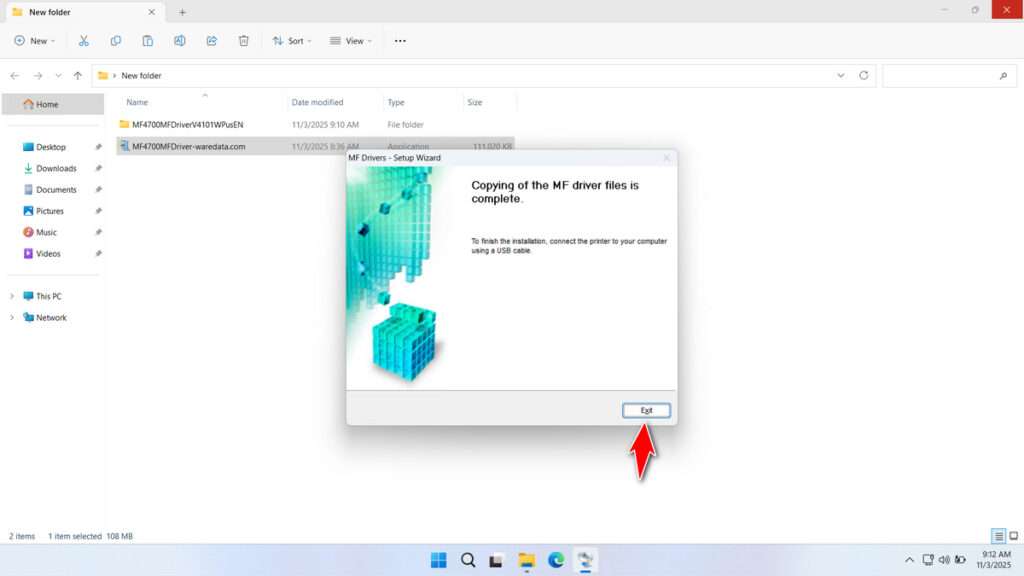
Task: Select the Cut icon in the toolbar
Action: (84, 40)
